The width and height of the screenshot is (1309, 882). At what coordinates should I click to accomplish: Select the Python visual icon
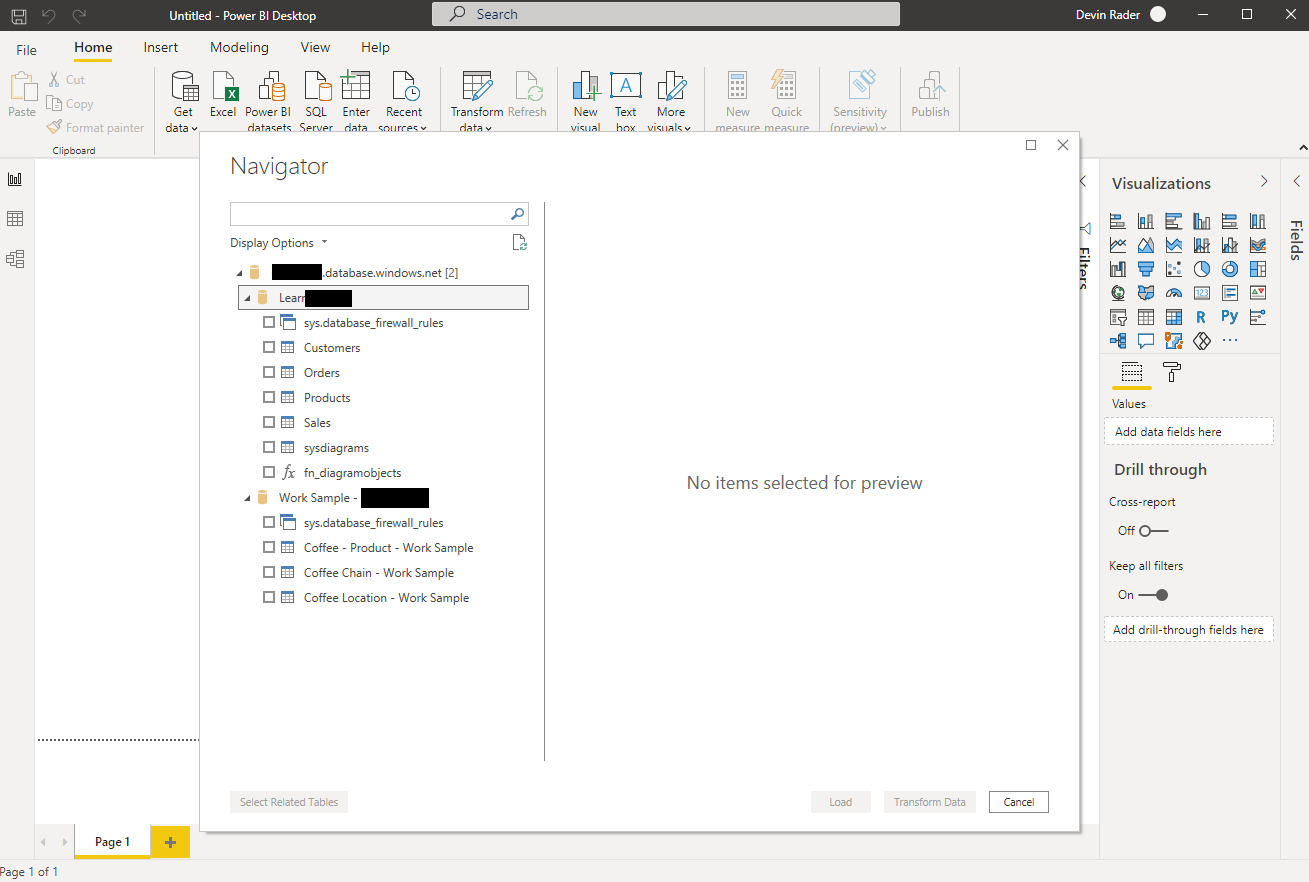(1229, 317)
